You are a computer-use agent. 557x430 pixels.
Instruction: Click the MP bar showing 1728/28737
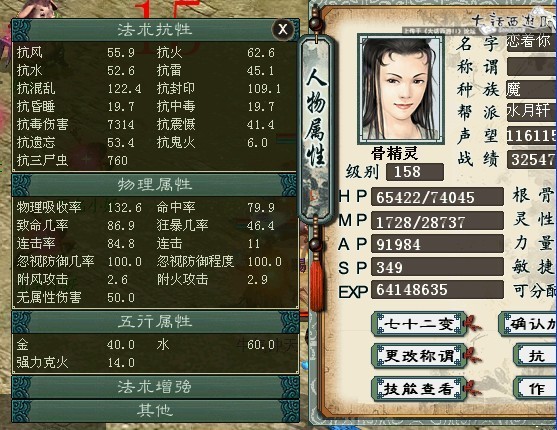pyautogui.click(x=437, y=221)
